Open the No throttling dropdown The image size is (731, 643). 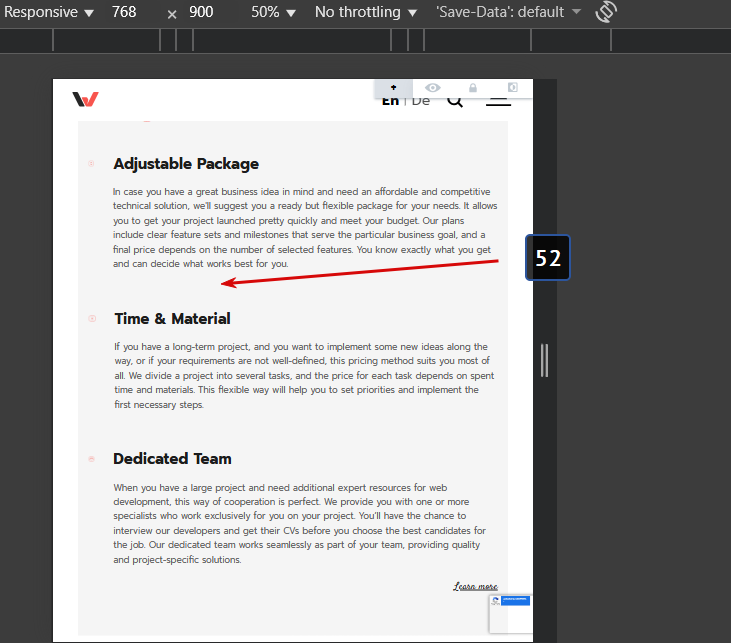coord(366,12)
